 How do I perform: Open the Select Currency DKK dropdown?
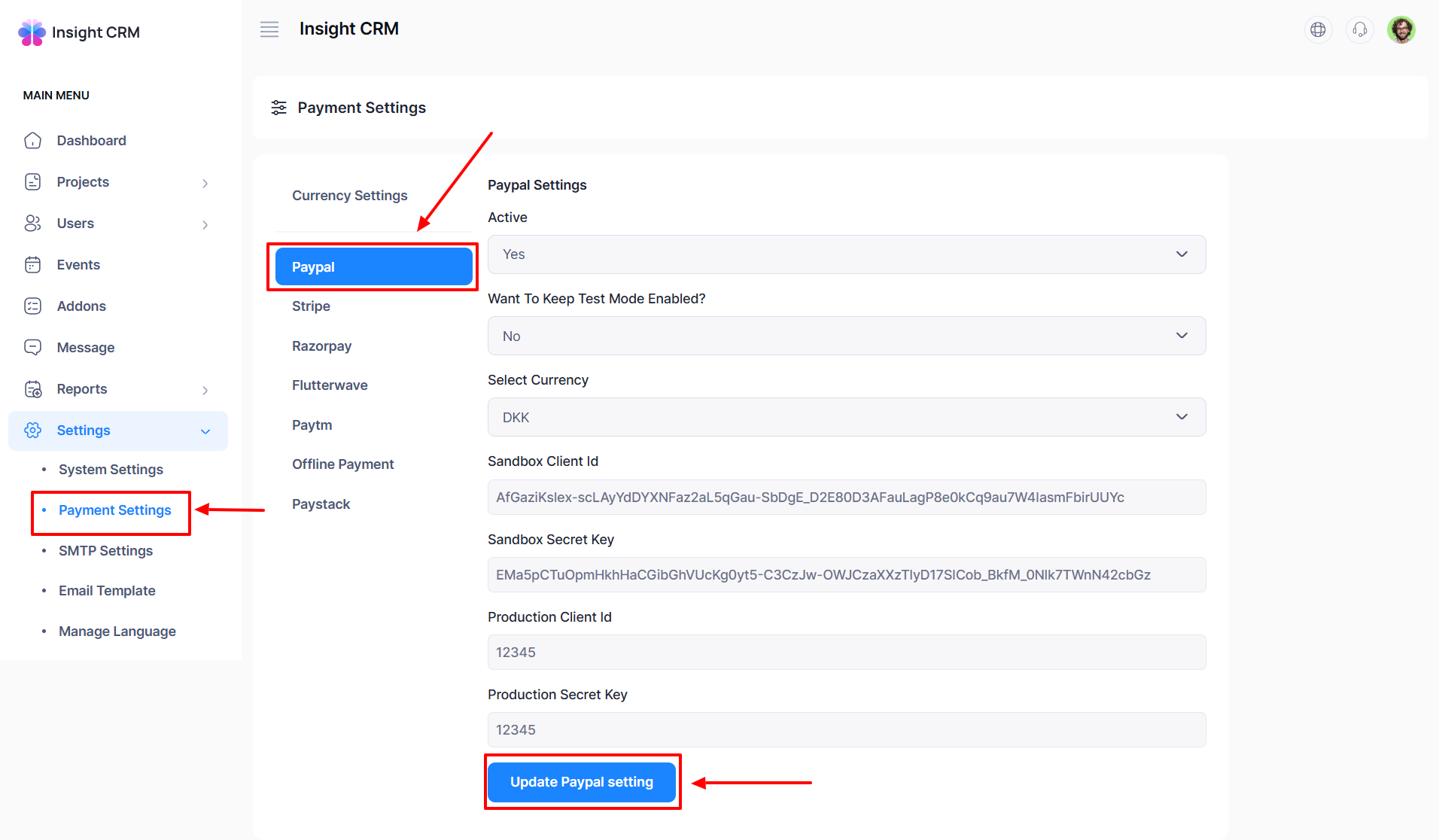point(846,417)
